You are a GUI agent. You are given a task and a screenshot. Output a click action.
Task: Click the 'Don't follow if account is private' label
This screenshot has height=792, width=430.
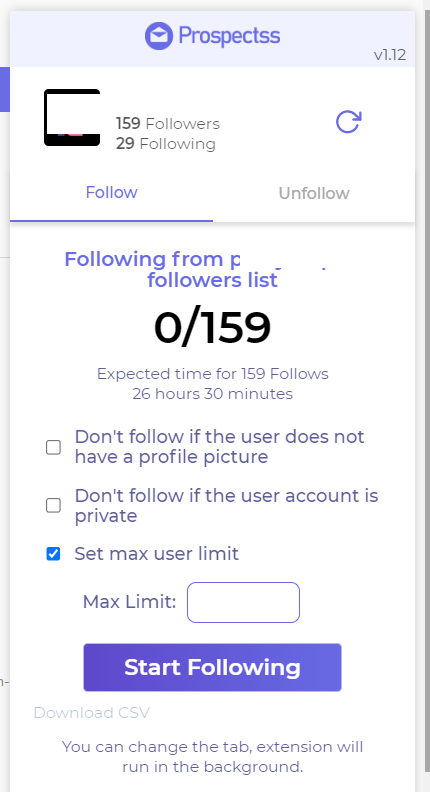point(226,506)
